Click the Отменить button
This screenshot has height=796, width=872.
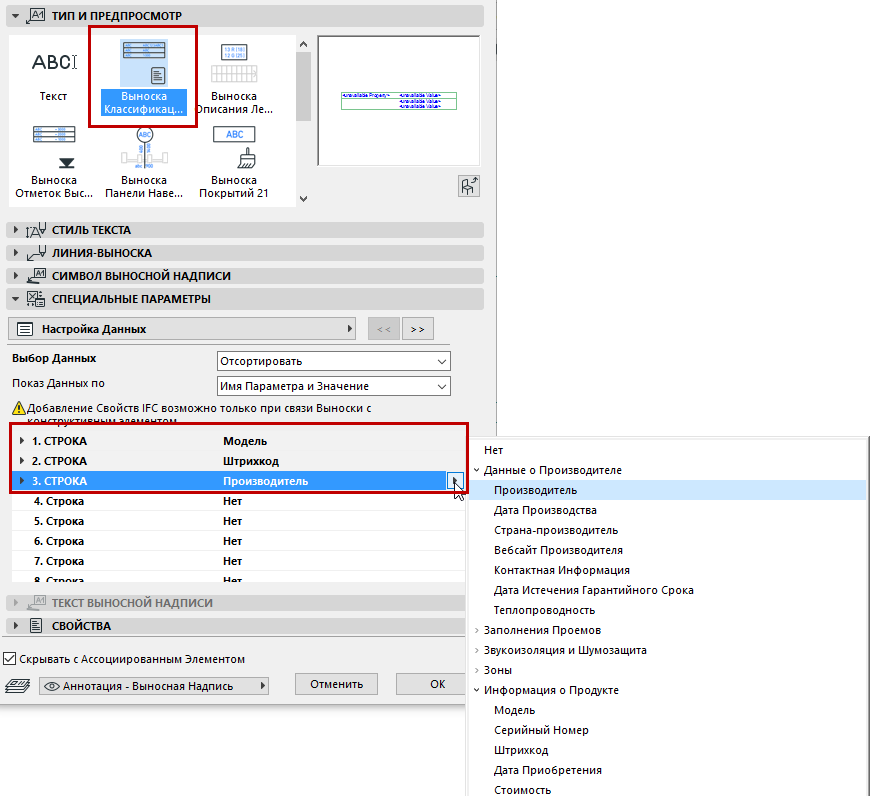point(336,684)
